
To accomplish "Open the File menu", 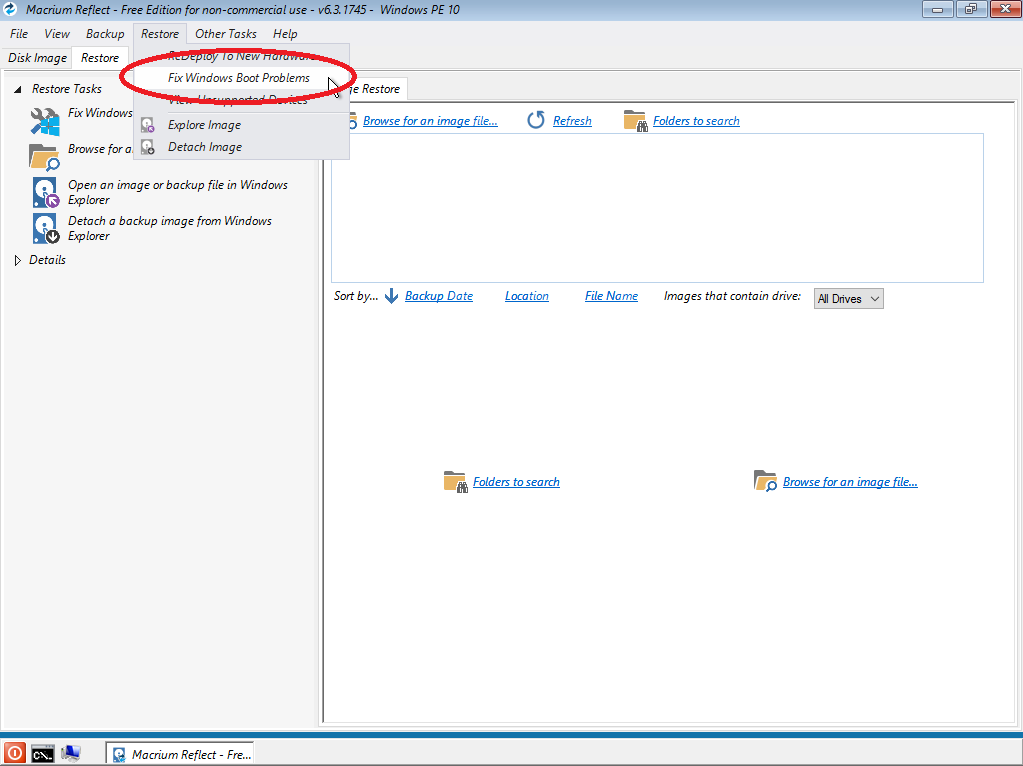I will click(19, 34).
